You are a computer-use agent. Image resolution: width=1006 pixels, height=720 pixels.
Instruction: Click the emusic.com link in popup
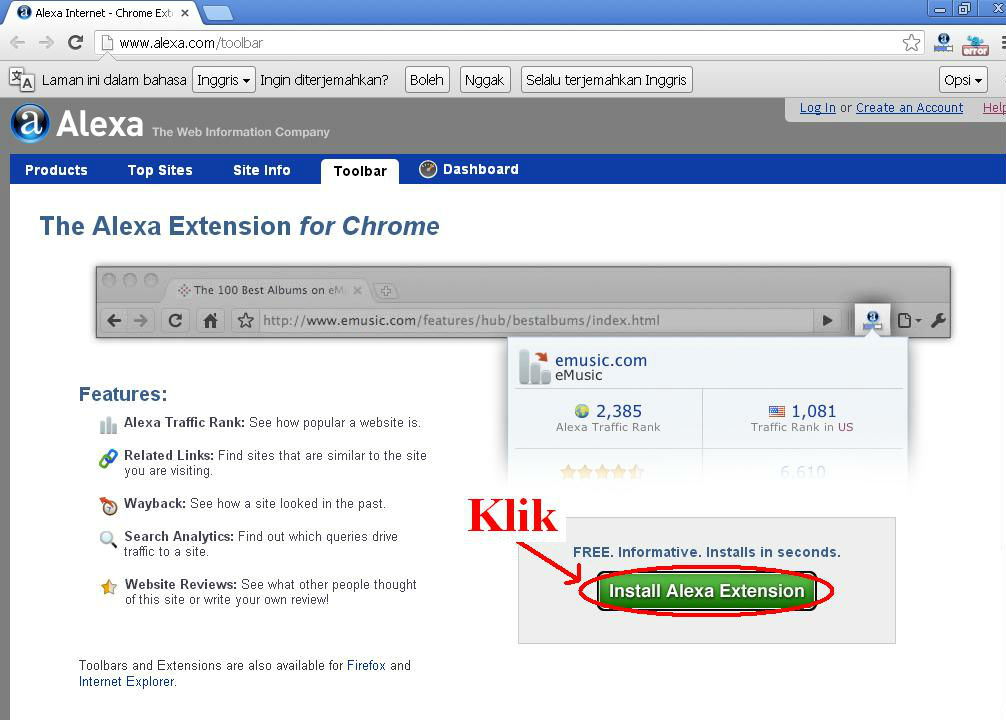tap(601, 360)
